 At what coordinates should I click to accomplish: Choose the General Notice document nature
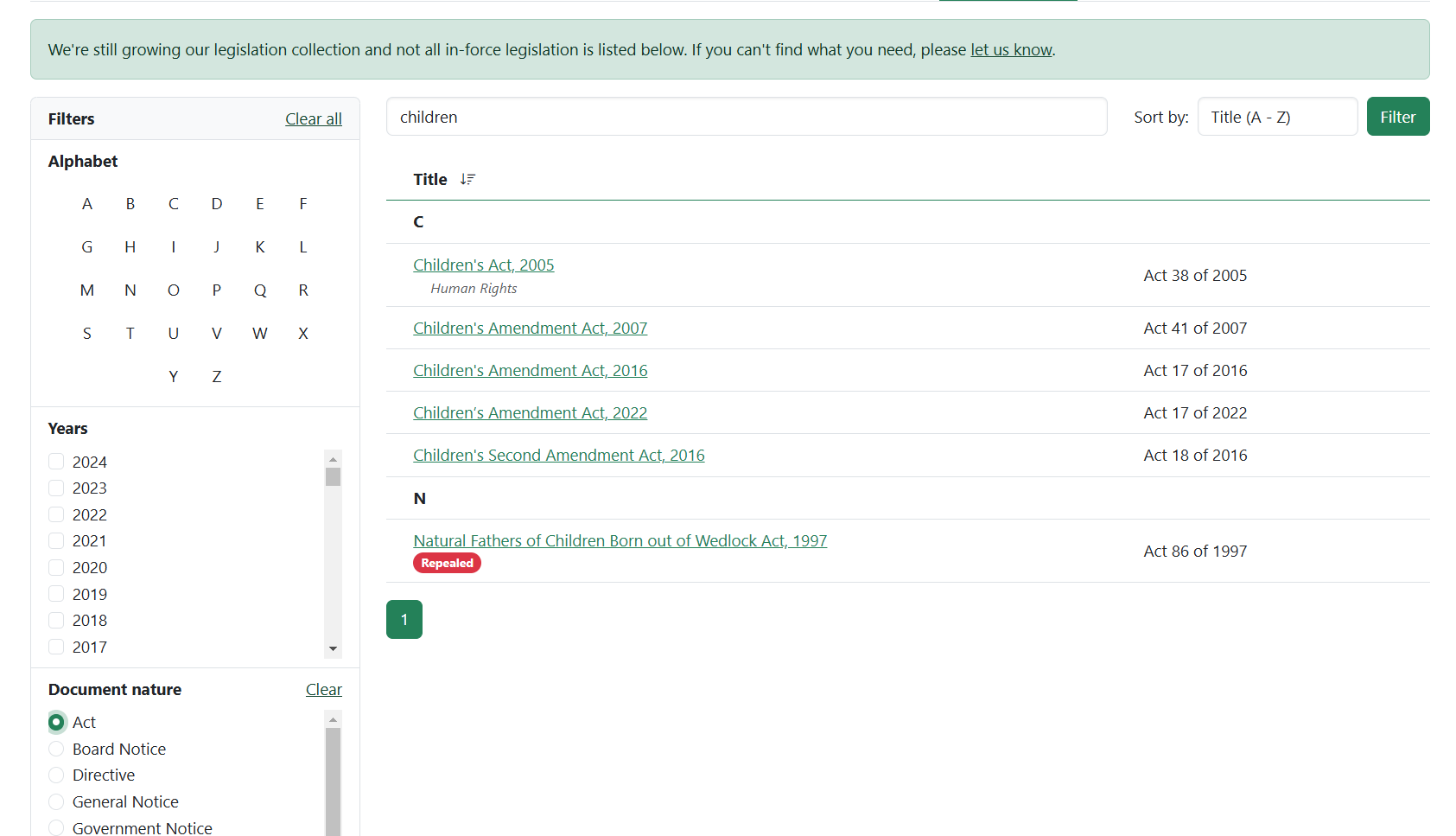pos(56,801)
